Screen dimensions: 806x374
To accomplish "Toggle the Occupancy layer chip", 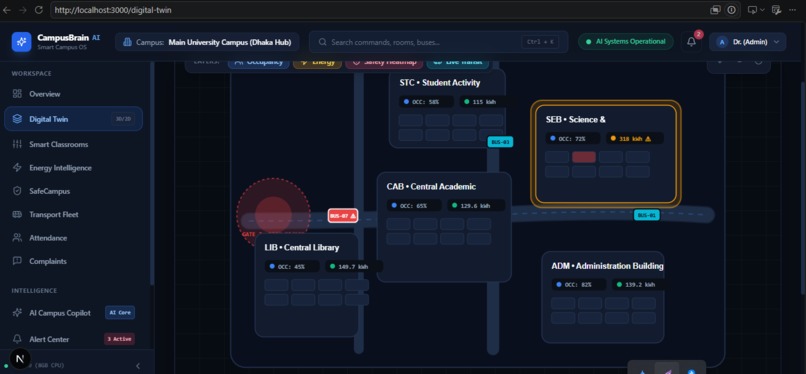I will pos(259,62).
